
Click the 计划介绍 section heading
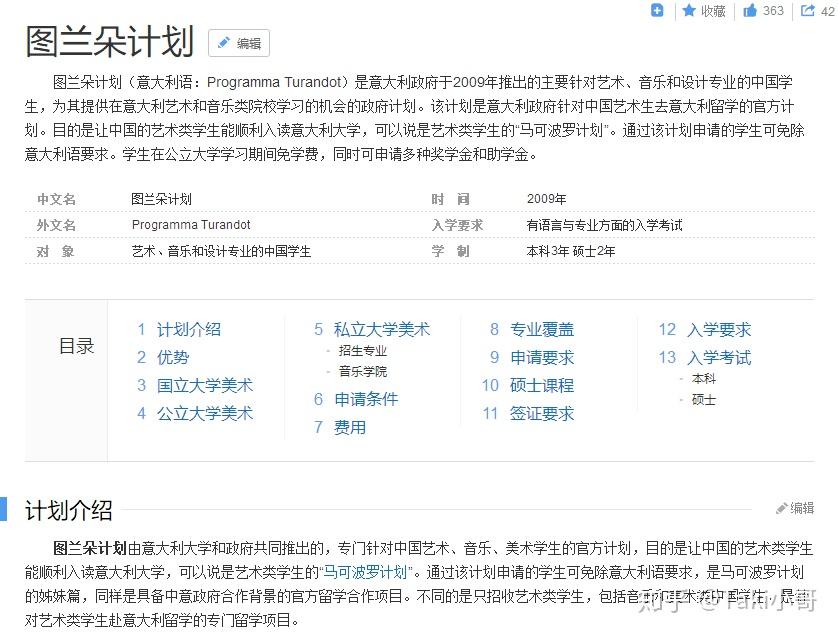pyautogui.click(x=69, y=510)
